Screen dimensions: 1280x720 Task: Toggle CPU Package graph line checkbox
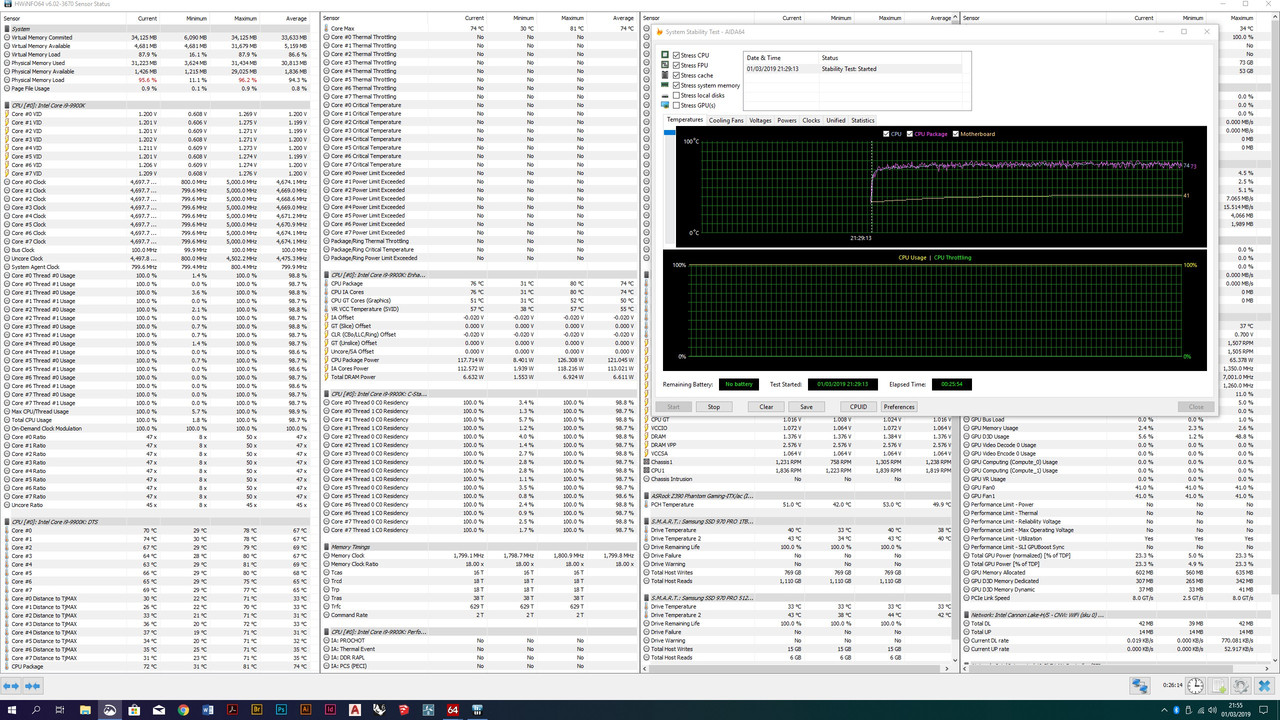(910, 134)
